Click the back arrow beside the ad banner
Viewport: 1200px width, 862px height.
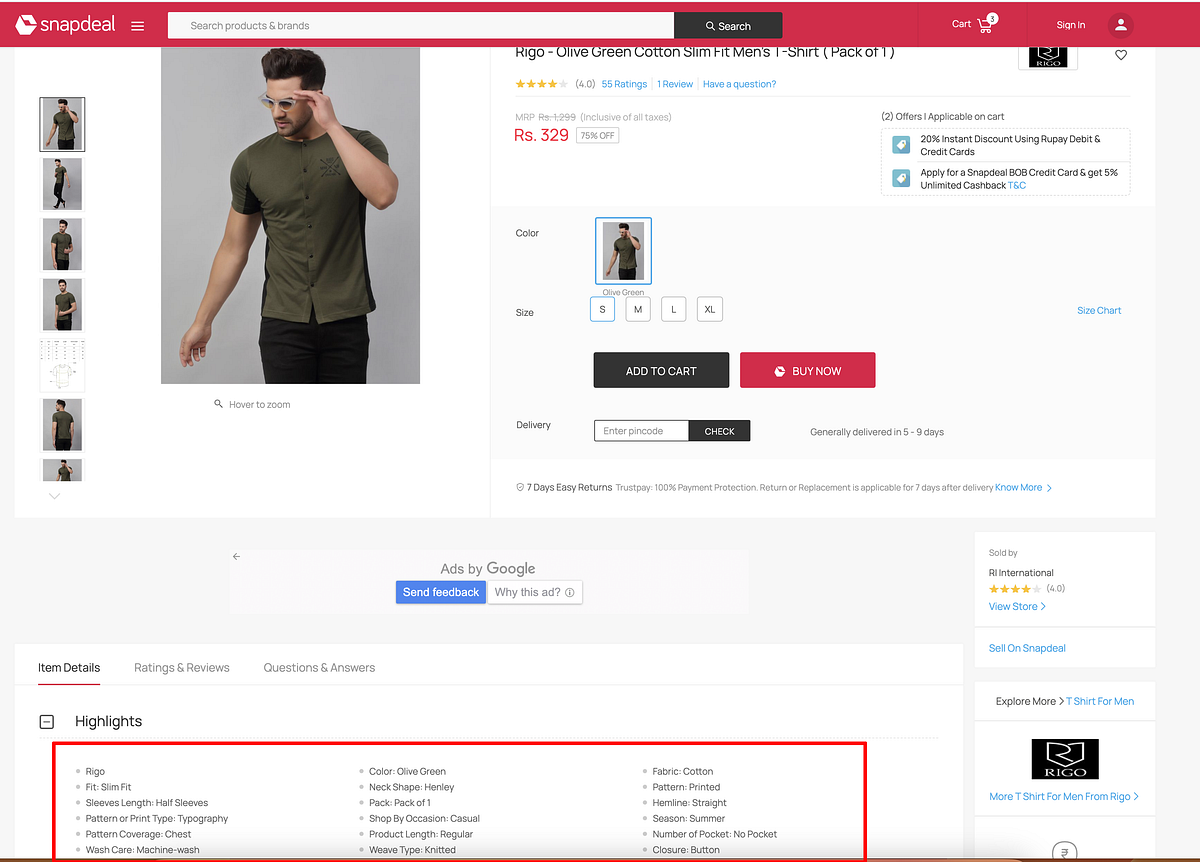point(236,555)
